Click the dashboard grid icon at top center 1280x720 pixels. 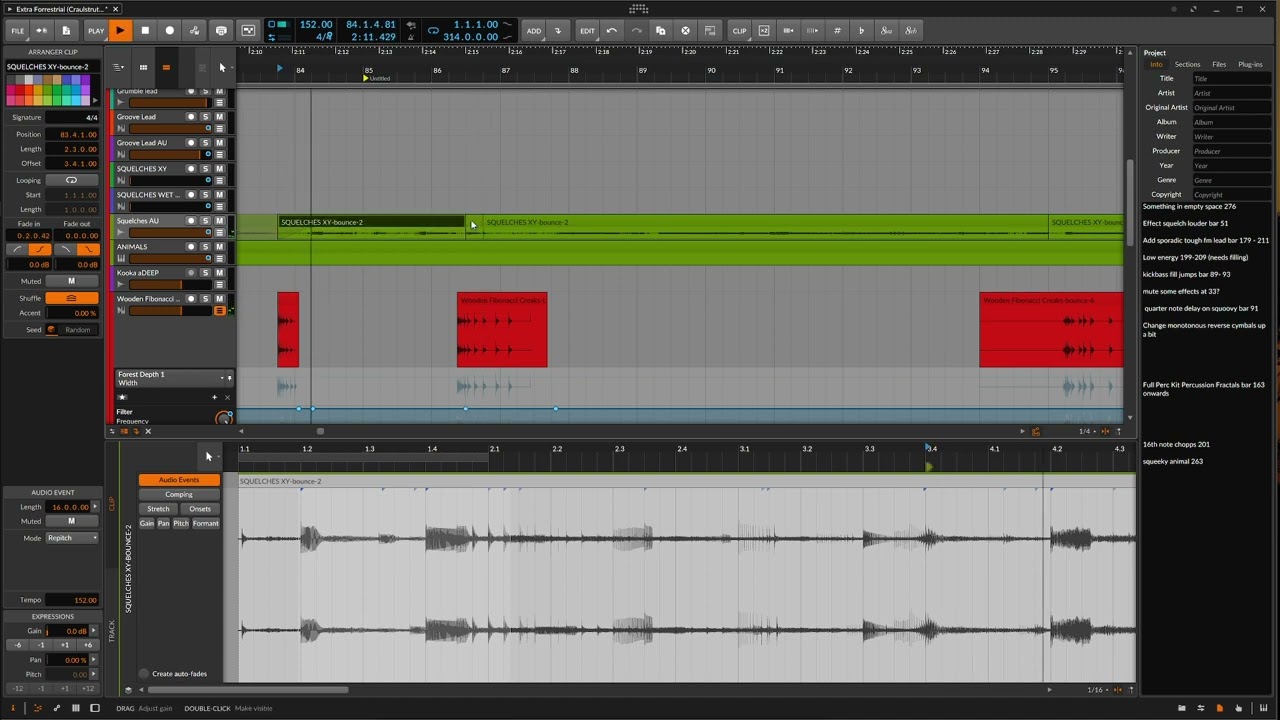coord(639,9)
